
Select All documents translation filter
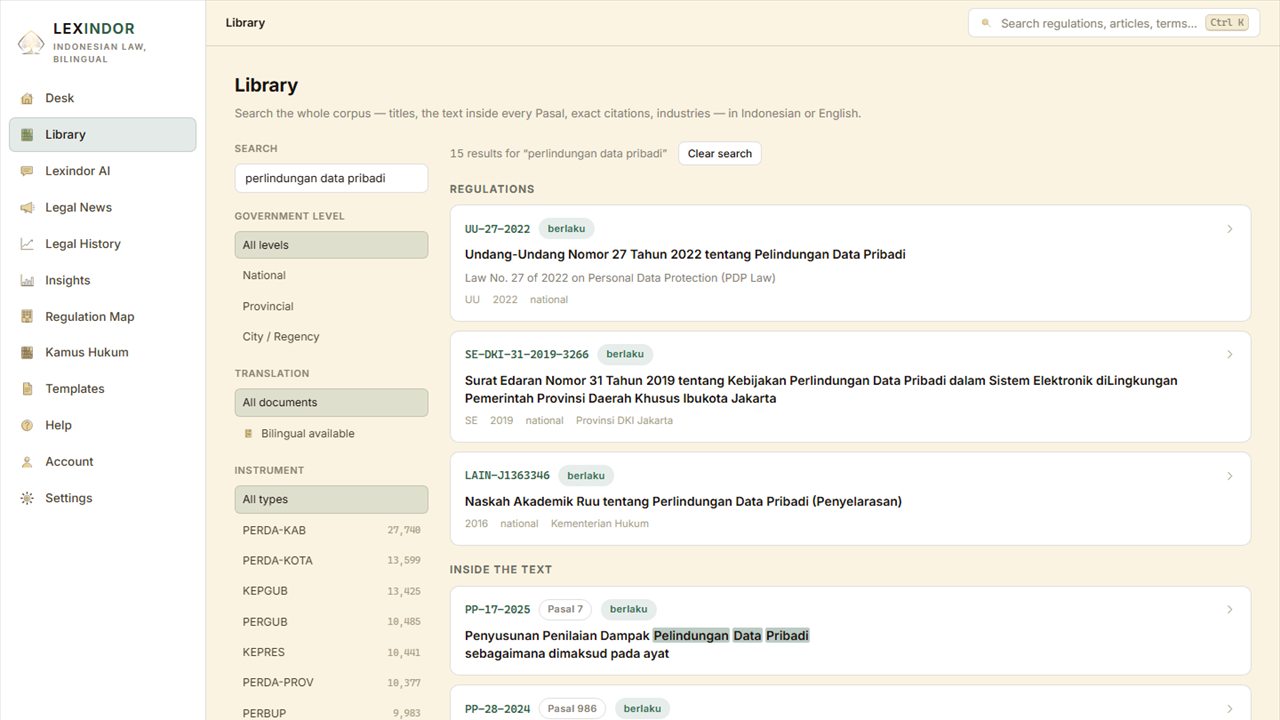331,403
